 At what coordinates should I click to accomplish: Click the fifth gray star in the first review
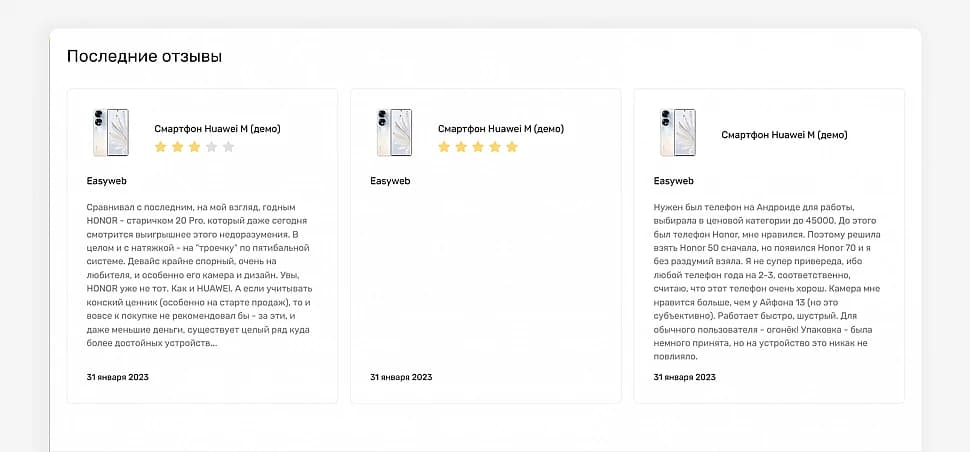click(x=228, y=147)
